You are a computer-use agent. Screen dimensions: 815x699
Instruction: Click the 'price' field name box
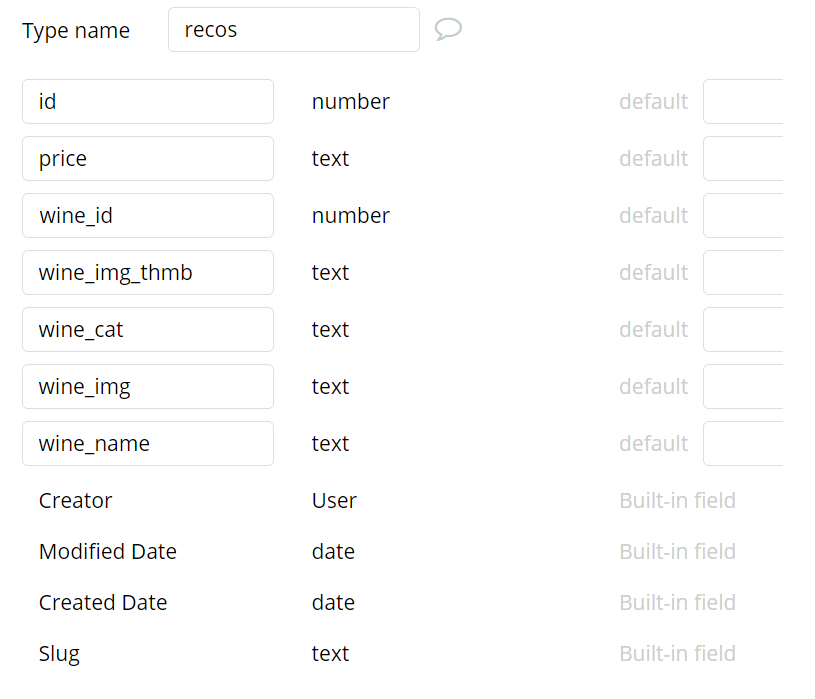click(x=148, y=159)
